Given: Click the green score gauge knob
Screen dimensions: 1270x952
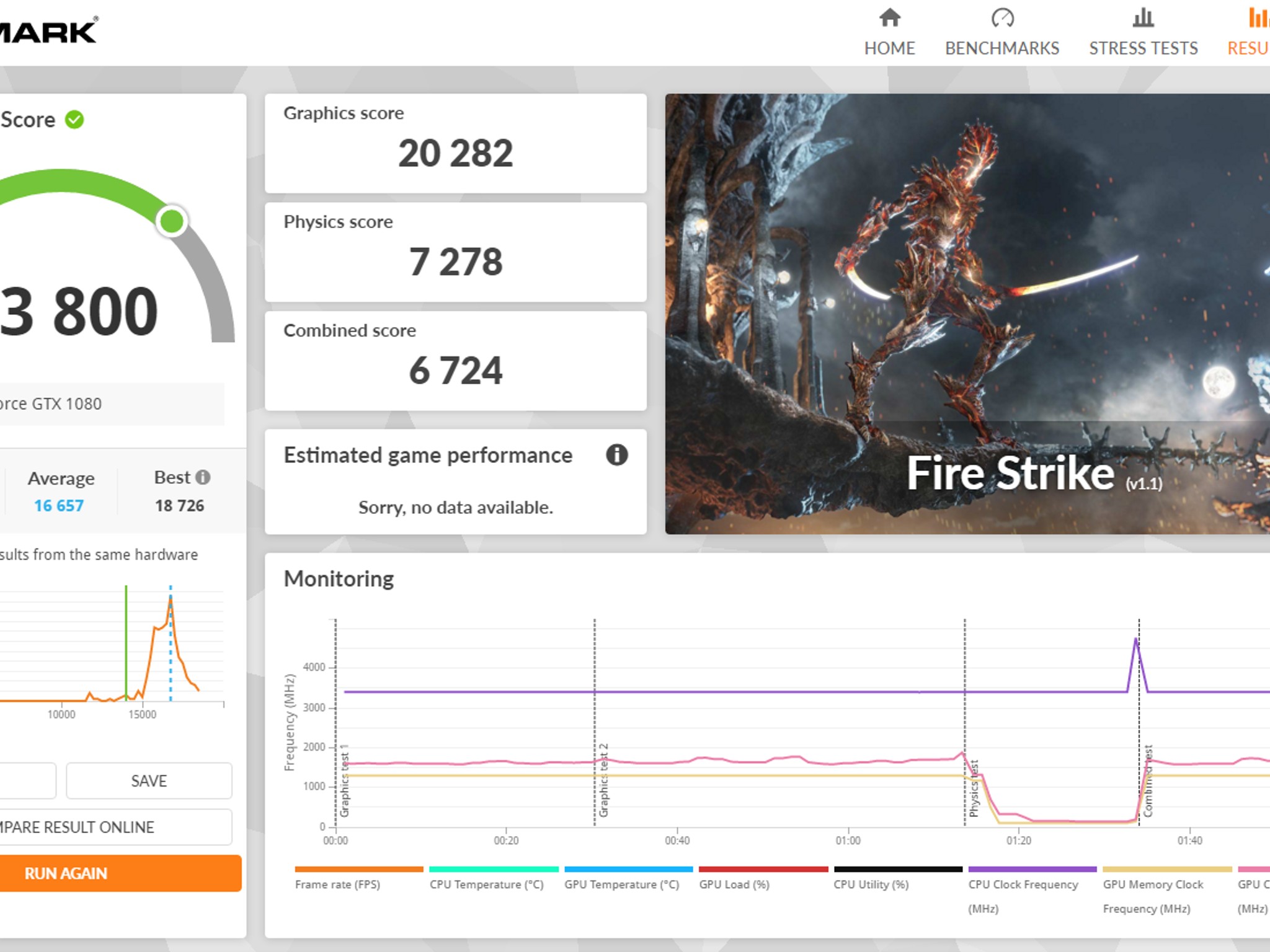Looking at the screenshot, I should tap(172, 221).
